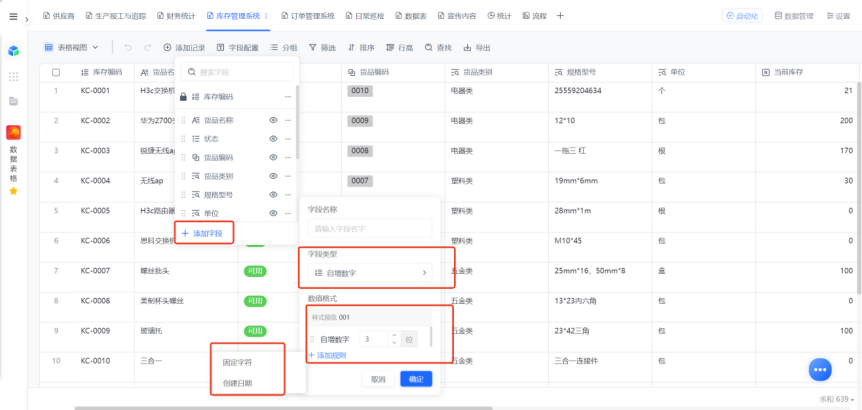Add a new tab with plus icon
This screenshot has height=410, width=862.
560,16
